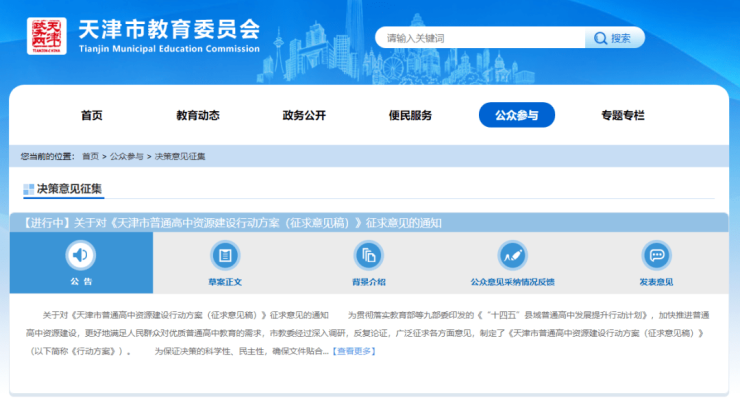Image resolution: width=740 pixels, height=404 pixels.
Task: Click the 公告 megaphone icon
Action: pyautogui.click(x=81, y=255)
